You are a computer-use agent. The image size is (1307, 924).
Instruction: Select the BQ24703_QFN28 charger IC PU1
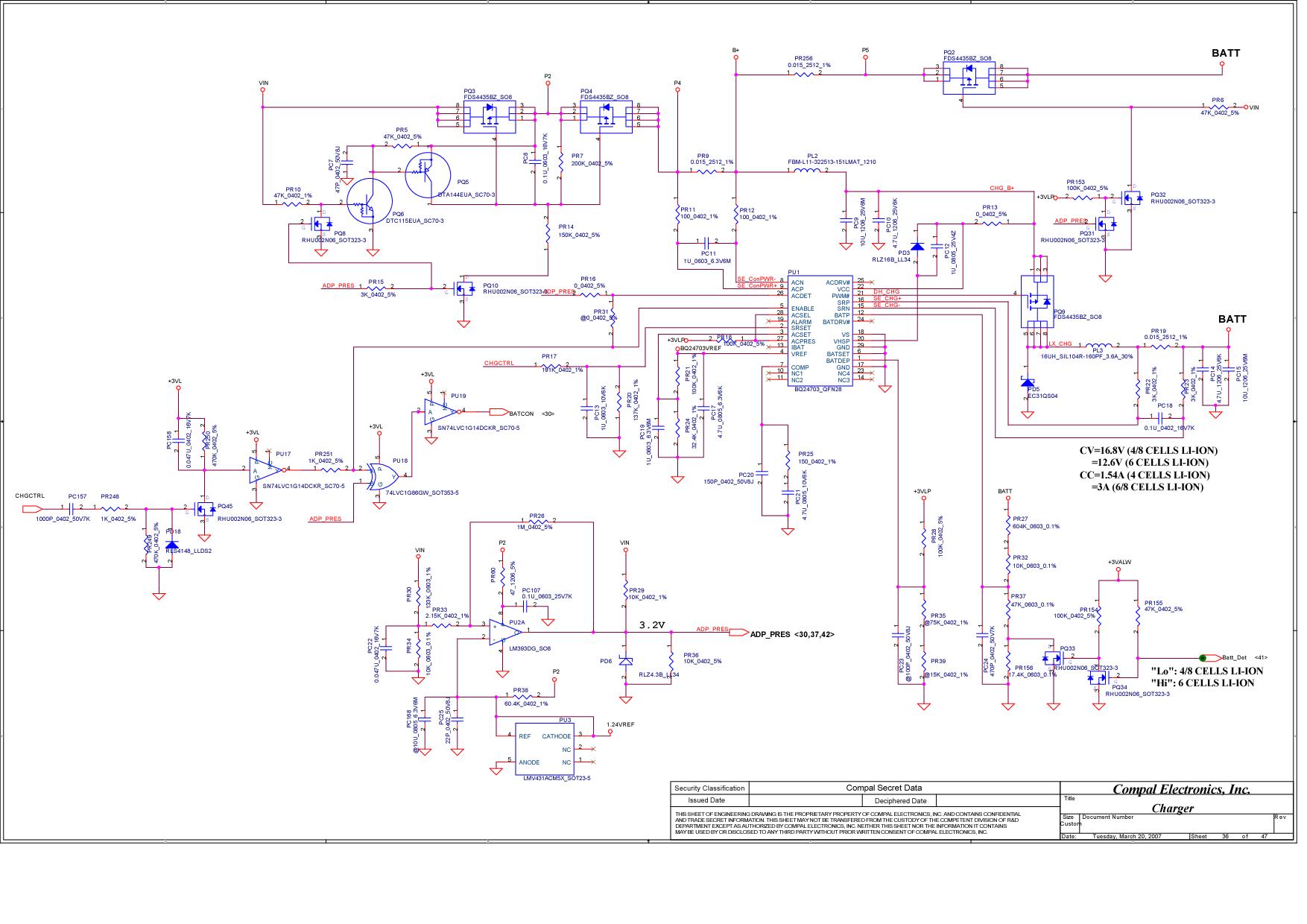[820, 330]
